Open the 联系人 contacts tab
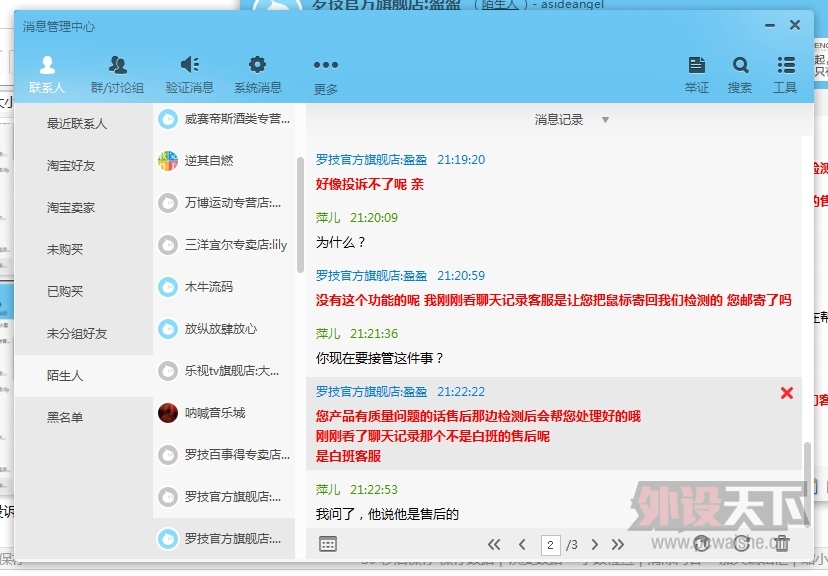This screenshot has height=576, width=828. pyautogui.click(x=47, y=74)
